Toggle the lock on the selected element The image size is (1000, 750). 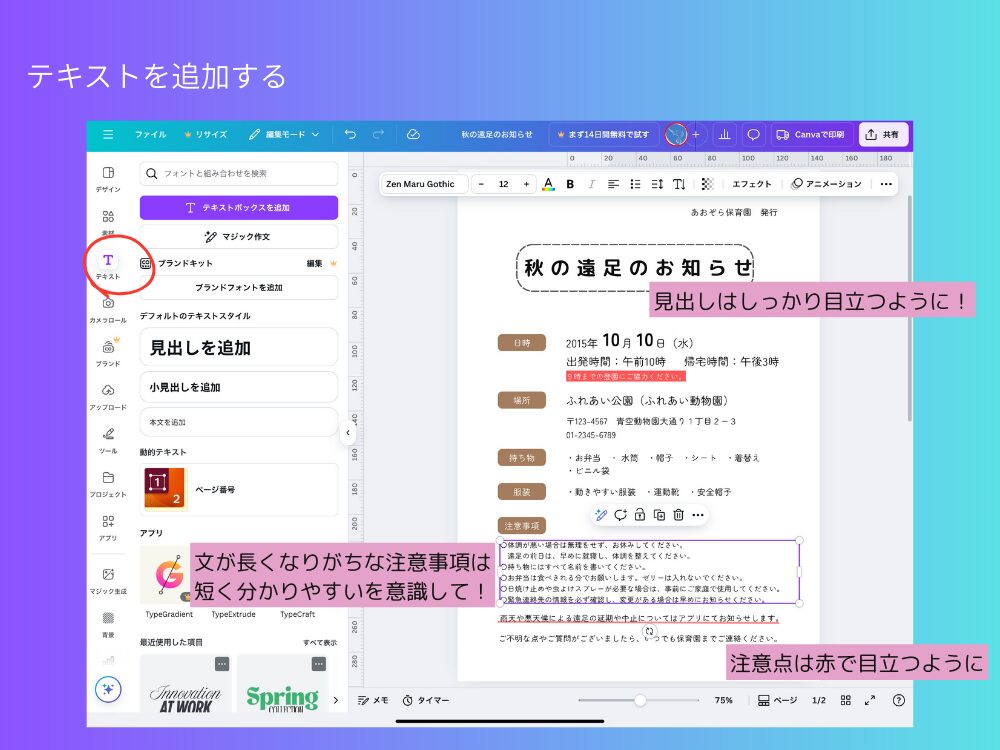coord(640,514)
